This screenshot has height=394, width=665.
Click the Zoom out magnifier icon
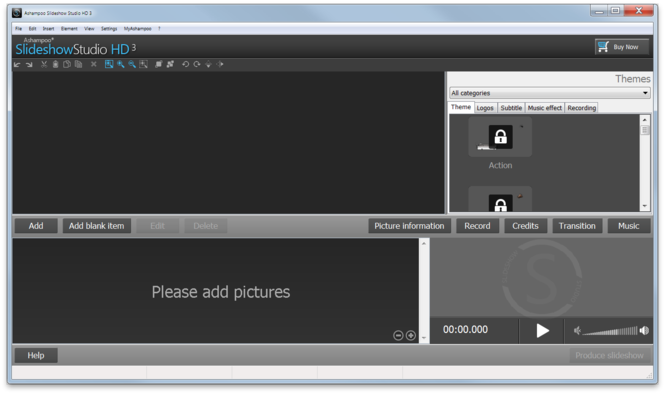[x=132, y=64]
